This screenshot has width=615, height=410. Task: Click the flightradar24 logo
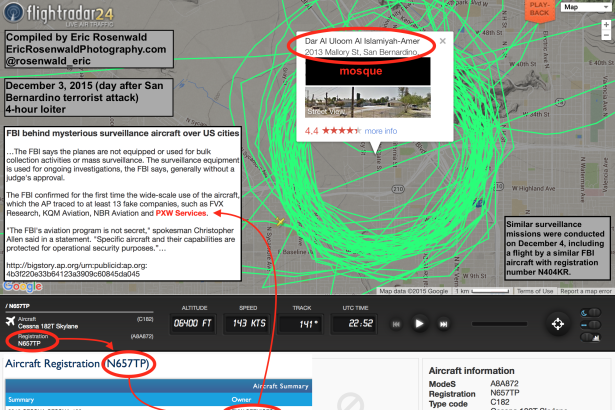[59, 14]
